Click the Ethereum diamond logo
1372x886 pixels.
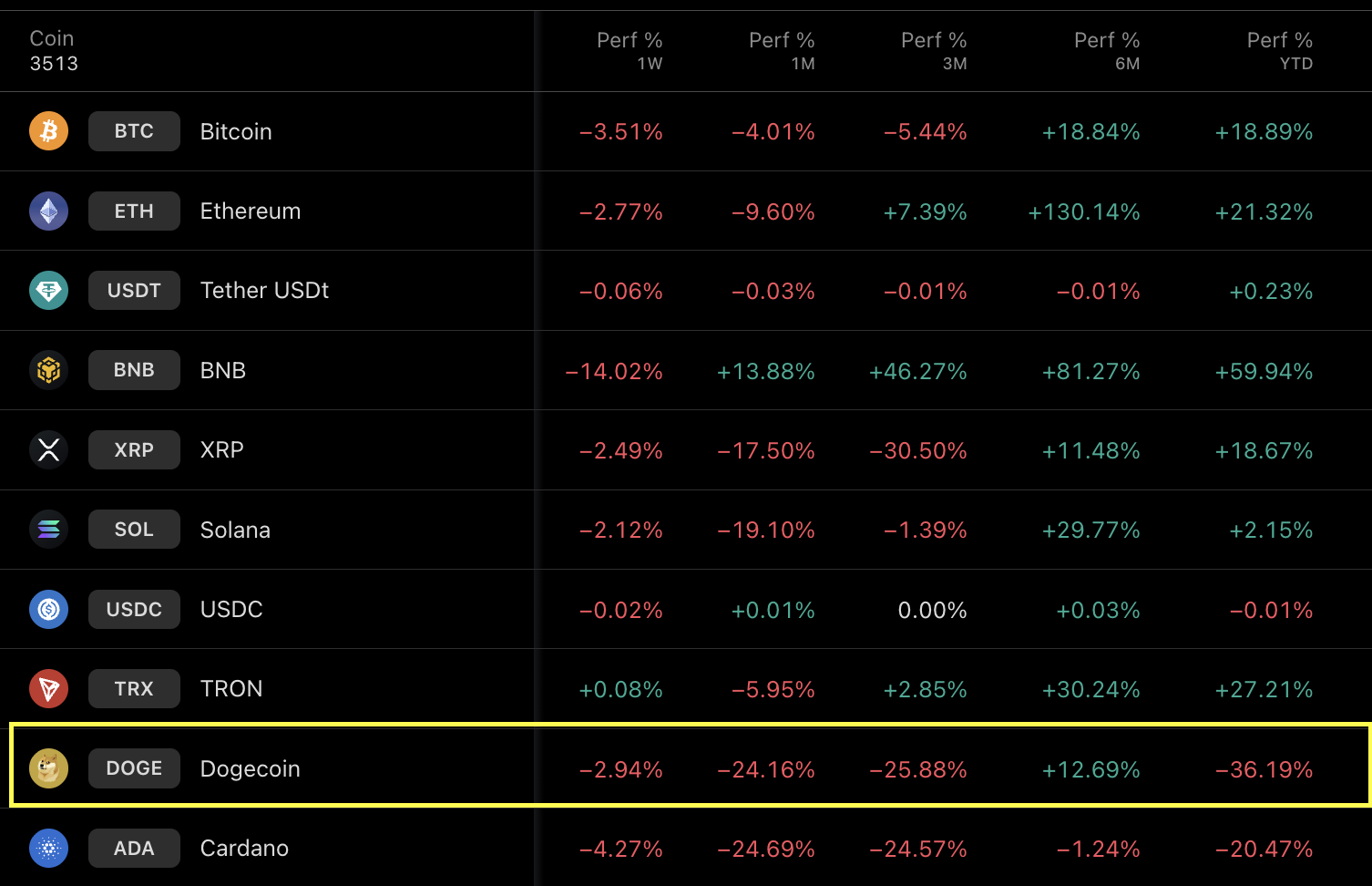(x=48, y=211)
